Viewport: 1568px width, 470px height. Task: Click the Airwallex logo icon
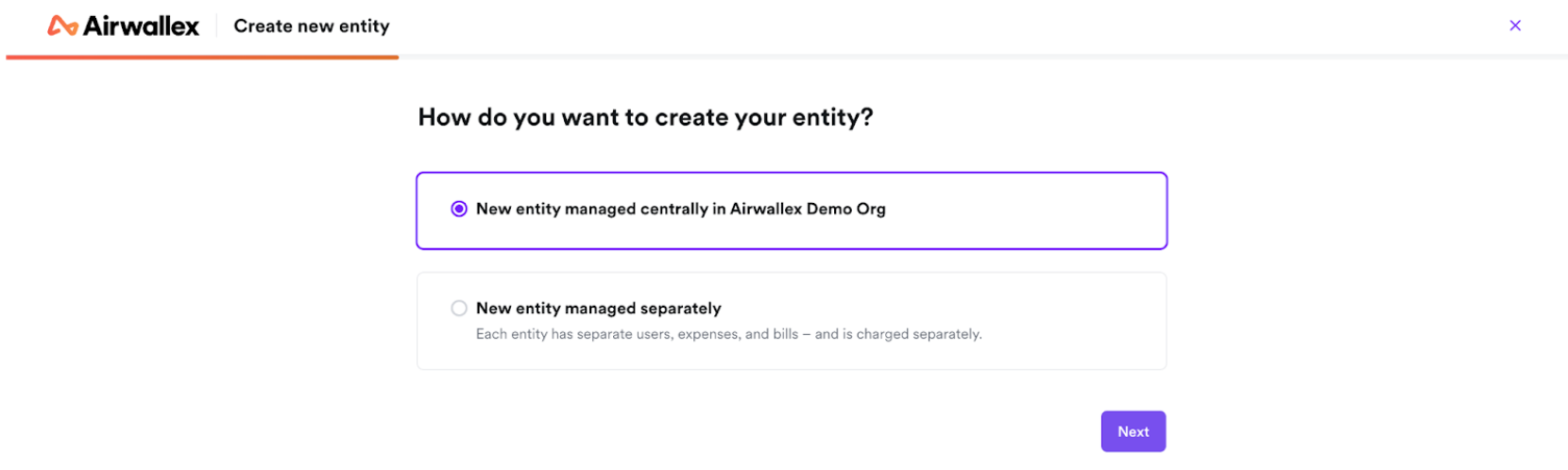pos(62,26)
